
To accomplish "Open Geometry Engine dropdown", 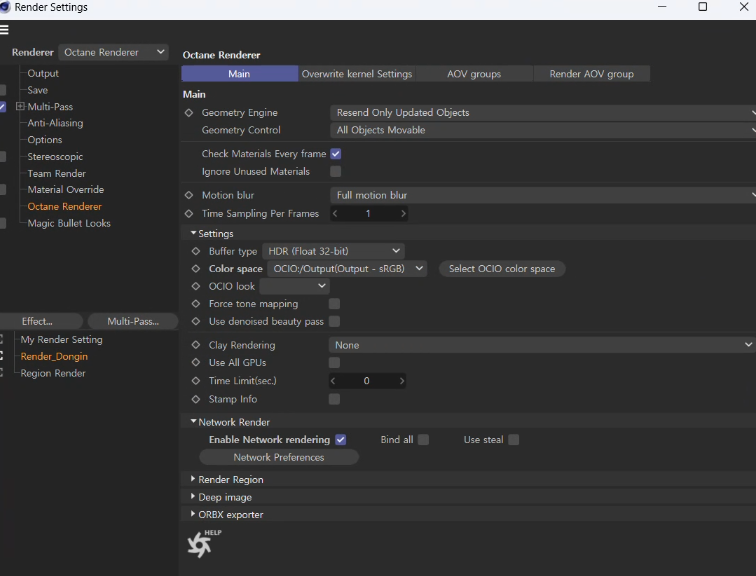I will point(543,113).
